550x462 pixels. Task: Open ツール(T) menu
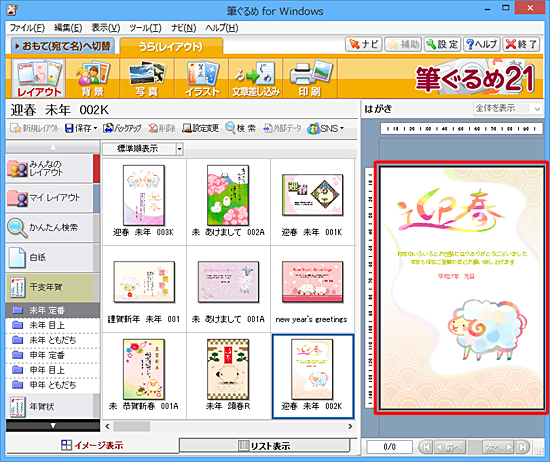145,28
